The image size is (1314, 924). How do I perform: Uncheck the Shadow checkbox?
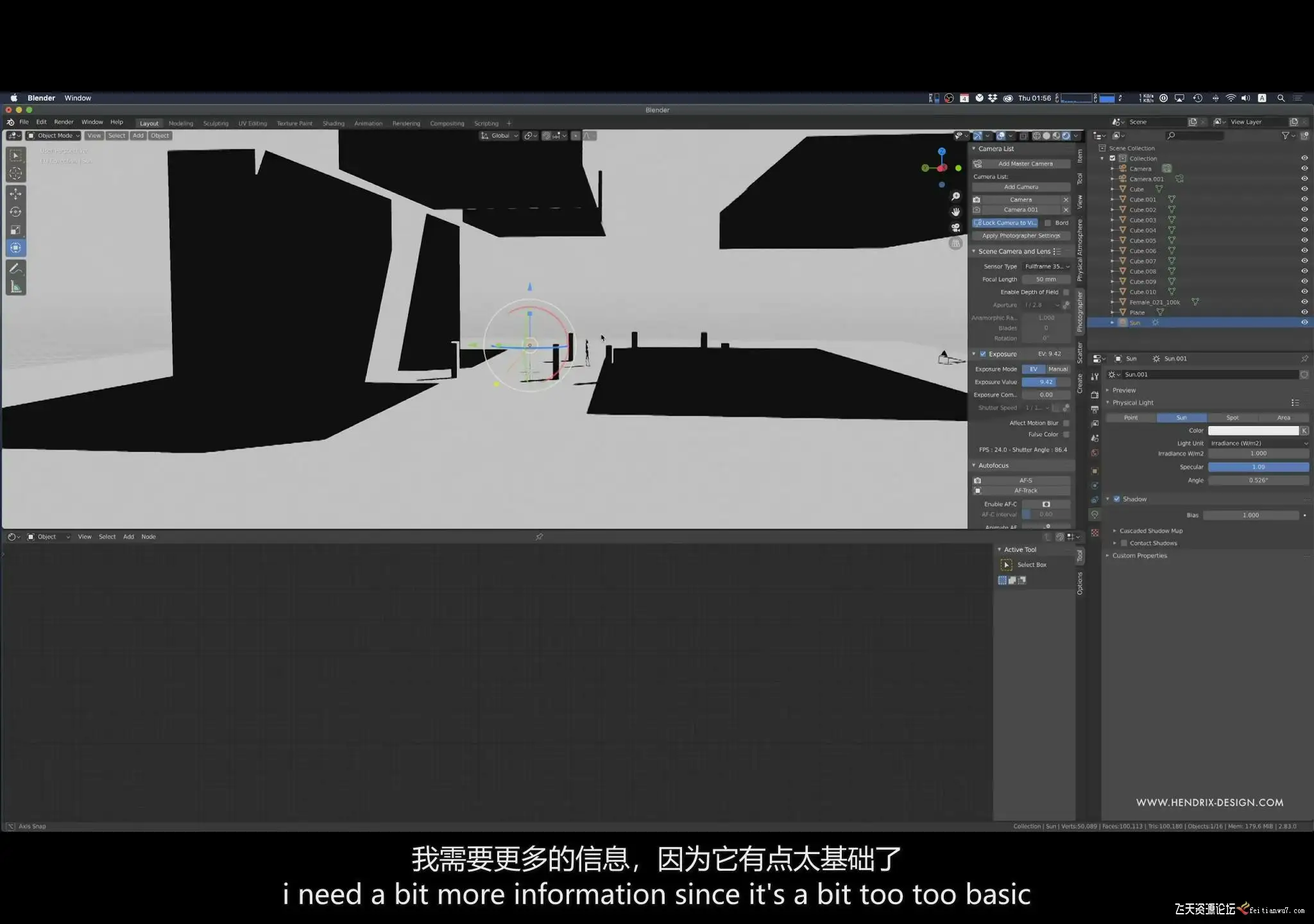[1117, 499]
